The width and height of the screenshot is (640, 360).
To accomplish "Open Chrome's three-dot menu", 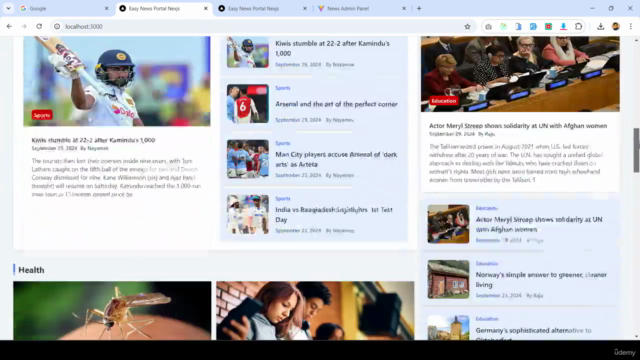I will coord(631,27).
